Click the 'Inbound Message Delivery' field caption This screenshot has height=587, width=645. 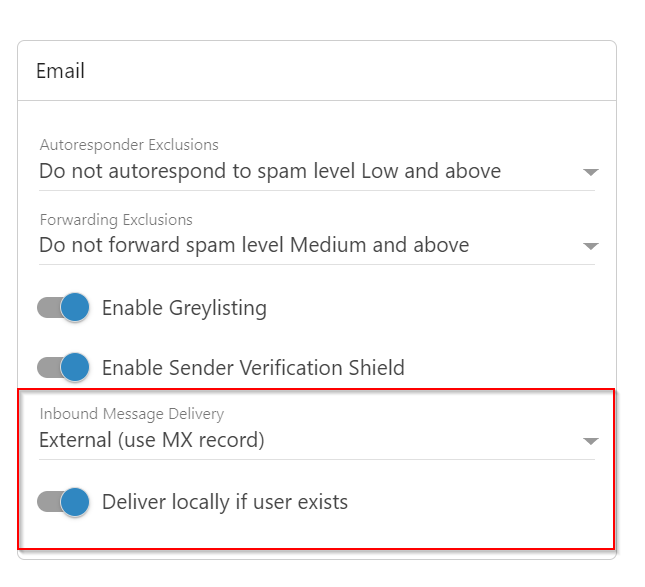pyautogui.click(x=132, y=414)
